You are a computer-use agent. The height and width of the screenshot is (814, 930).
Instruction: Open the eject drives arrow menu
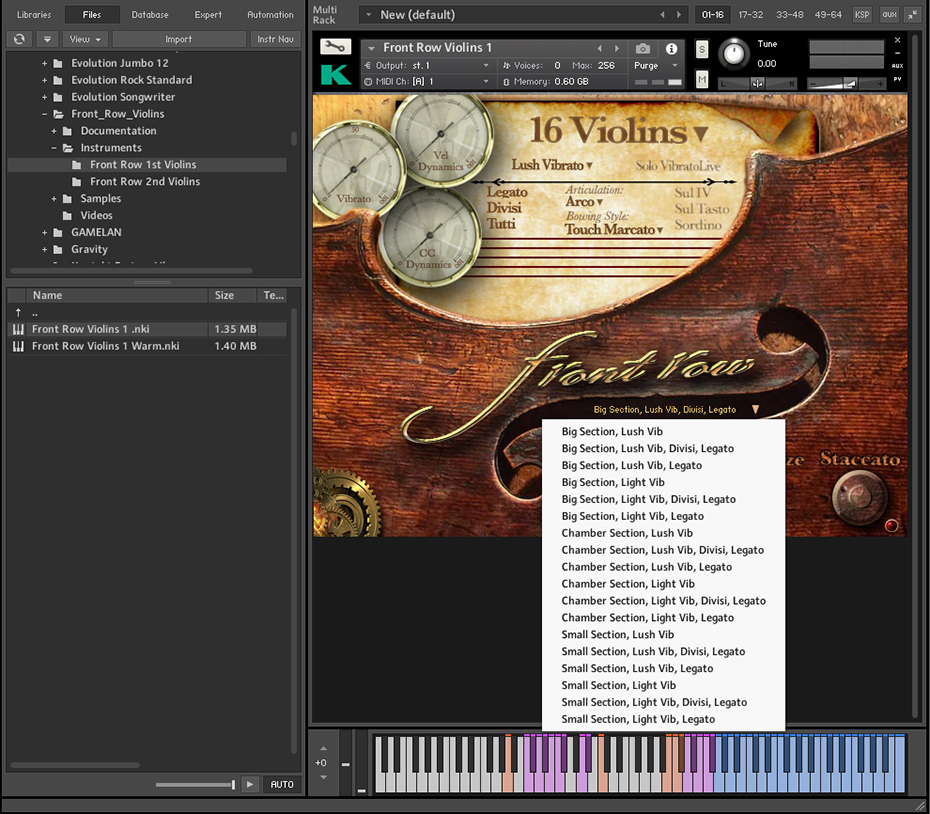(x=47, y=39)
